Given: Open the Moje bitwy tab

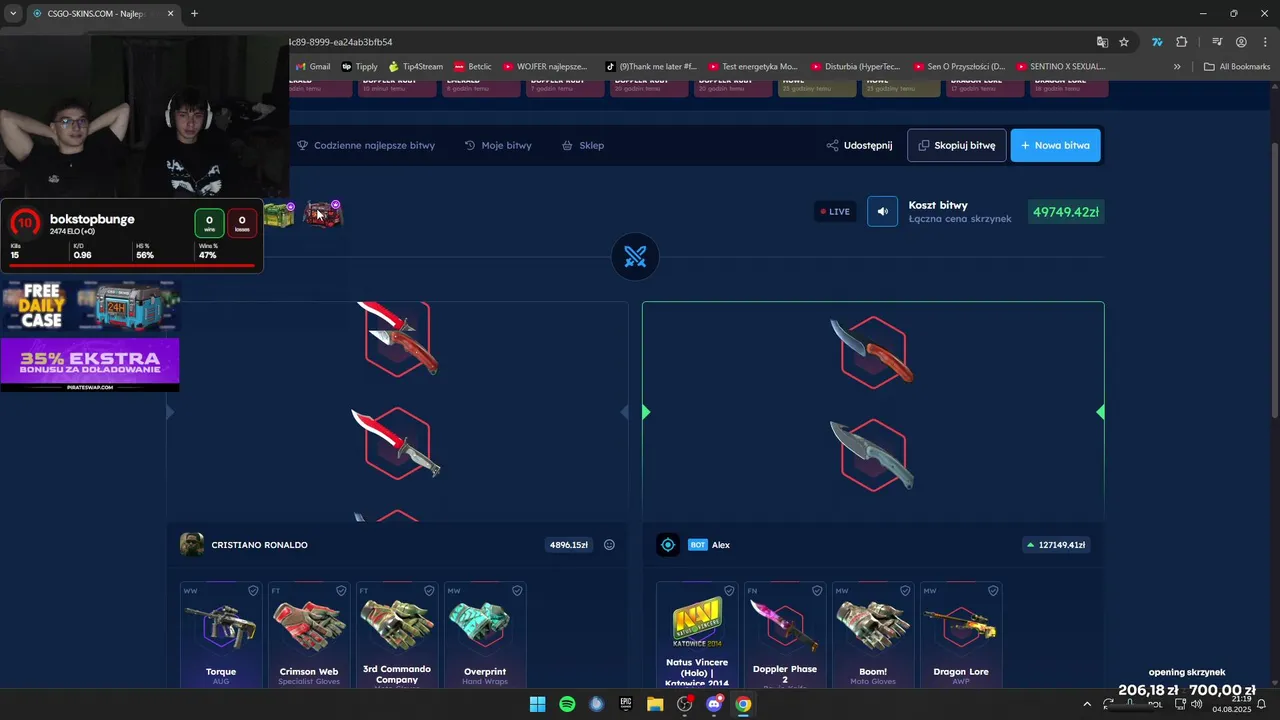Looking at the screenshot, I should click(x=498, y=145).
